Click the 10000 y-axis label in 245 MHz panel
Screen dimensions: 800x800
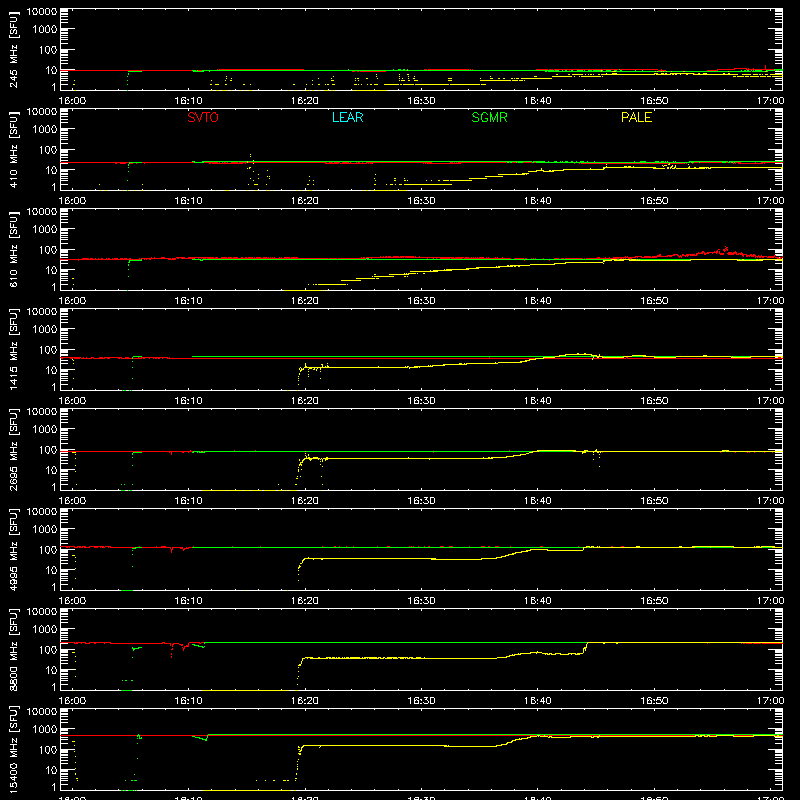pyautogui.click(x=42, y=12)
